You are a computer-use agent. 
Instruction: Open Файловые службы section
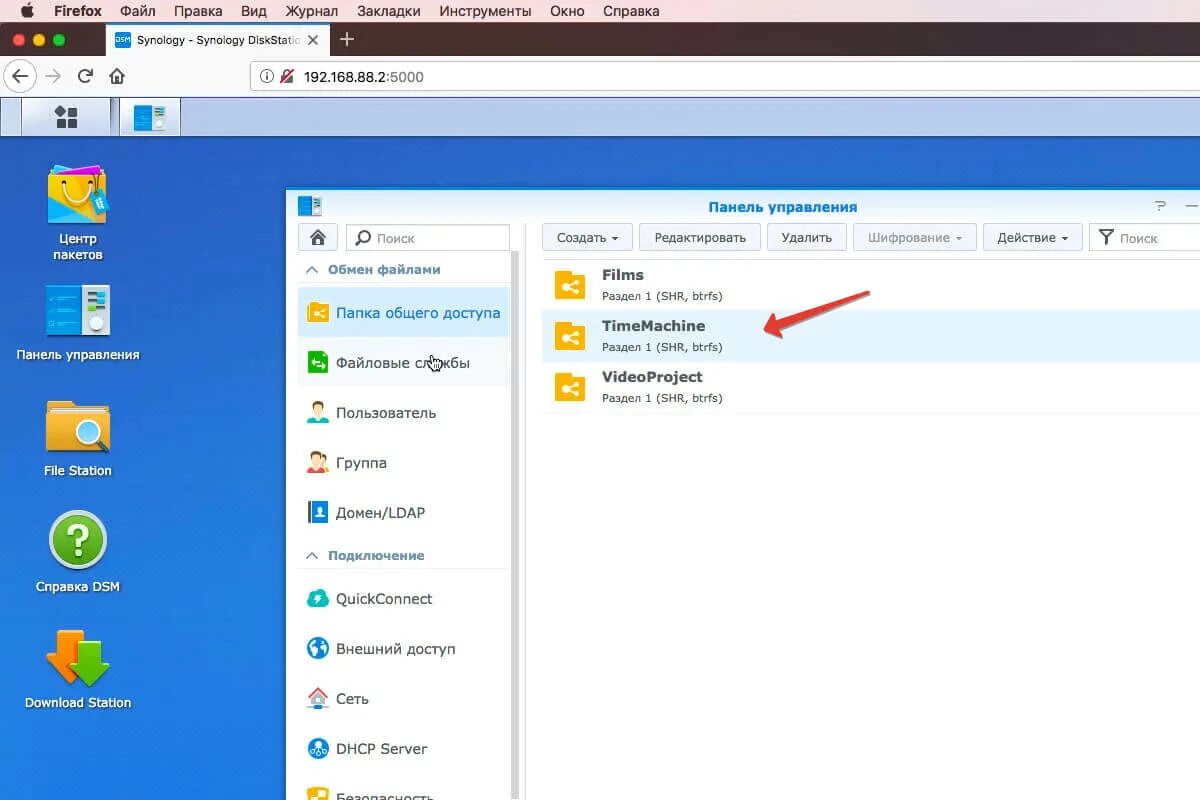(x=404, y=362)
